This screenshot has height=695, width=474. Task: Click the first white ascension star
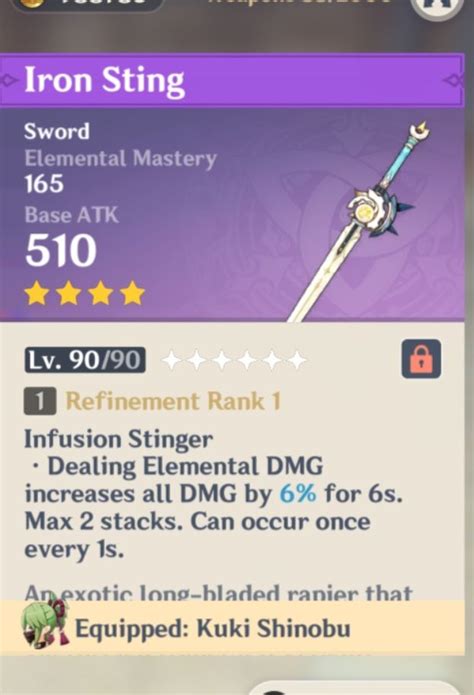click(172, 360)
